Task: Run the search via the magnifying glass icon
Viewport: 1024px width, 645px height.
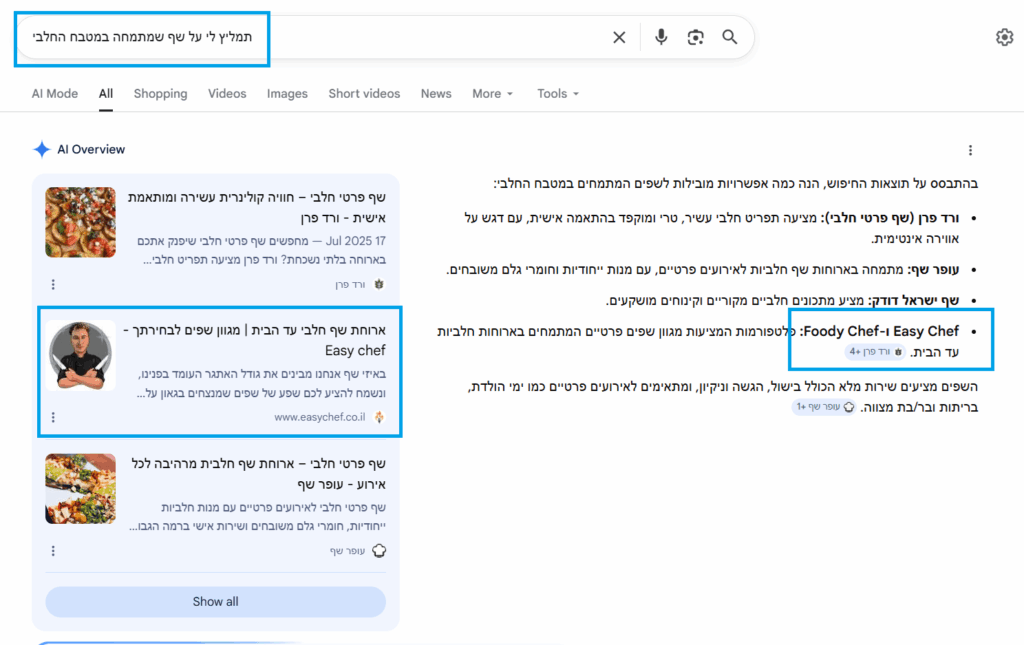Action: [729, 37]
